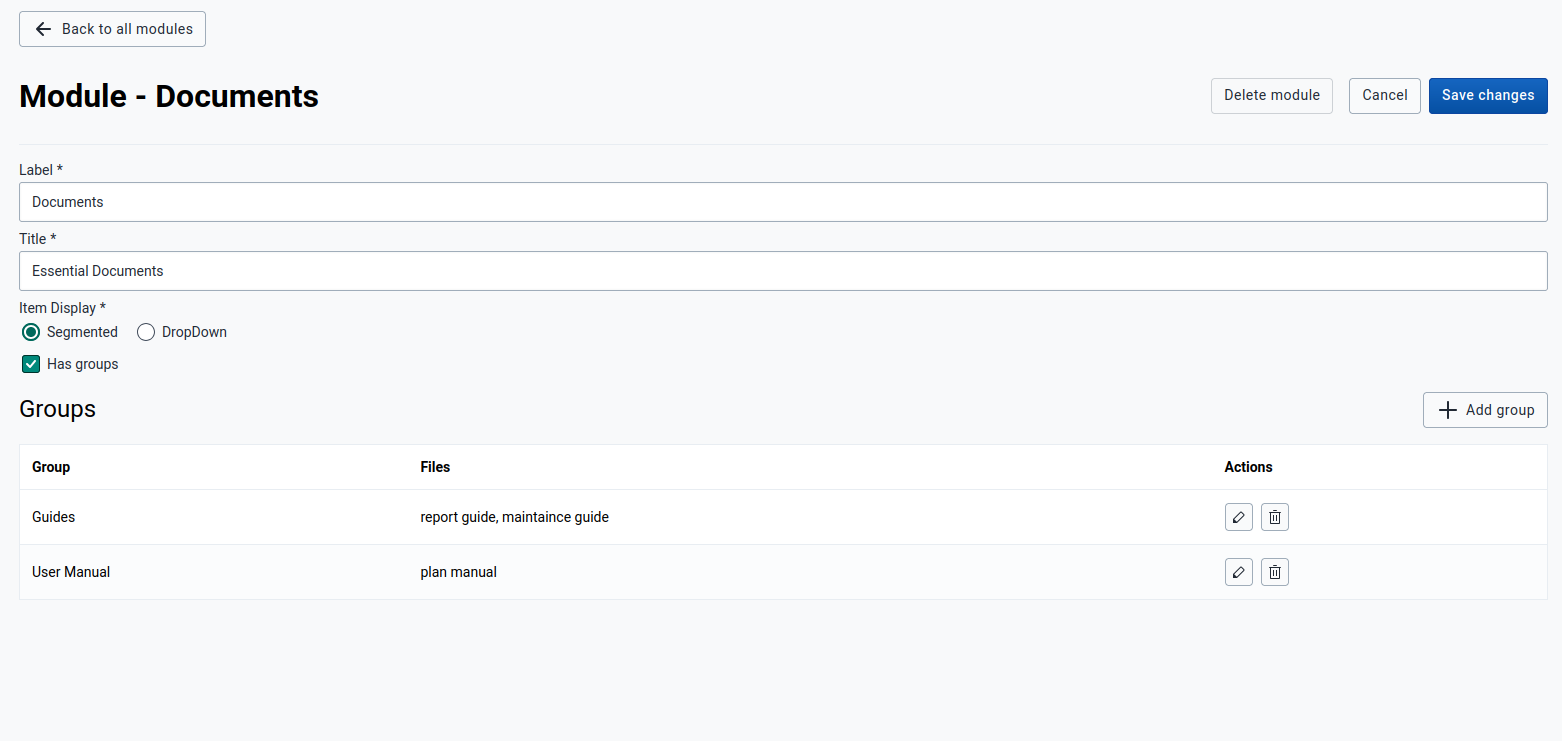Choose the DropDown radio option
The width and height of the screenshot is (1562, 741).
coord(146,332)
